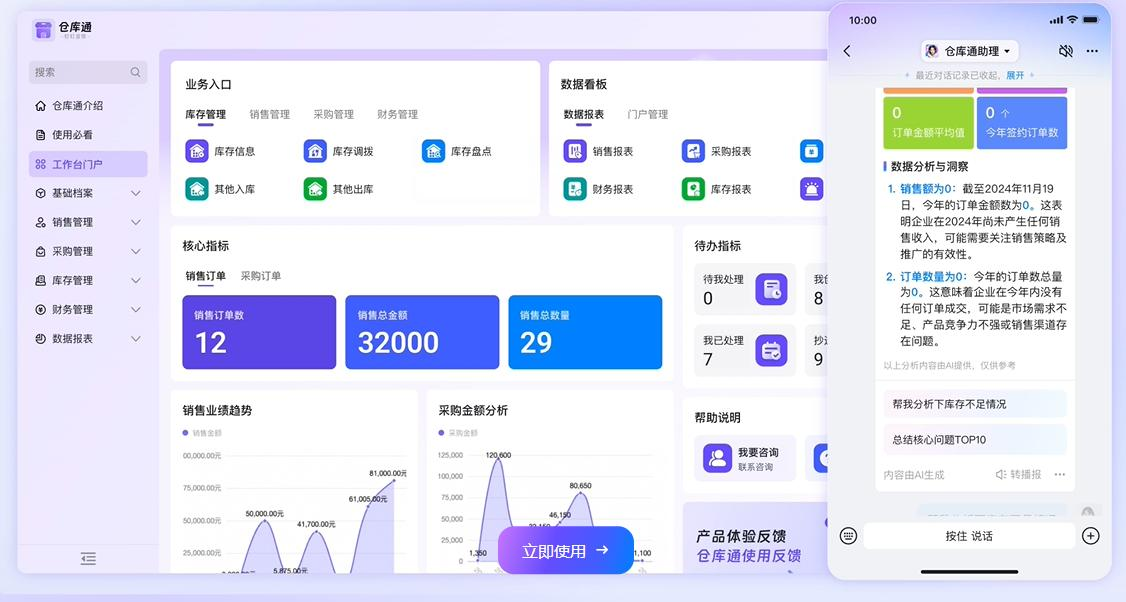The width and height of the screenshot is (1126, 602).
Task: Click the 销售总金额 32000 card
Action: pos(422,332)
